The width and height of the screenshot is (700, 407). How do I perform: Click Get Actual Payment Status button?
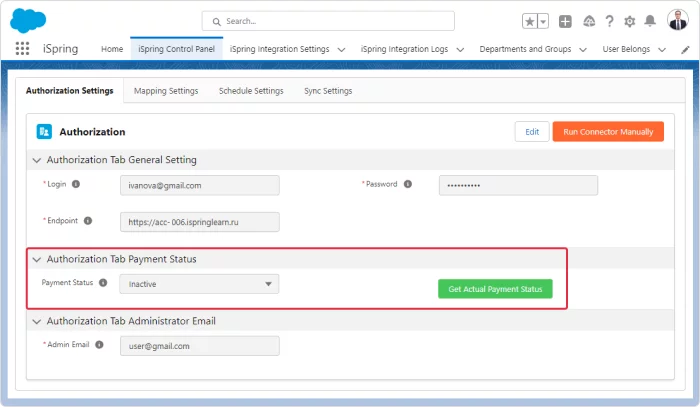pyautogui.click(x=495, y=289)
